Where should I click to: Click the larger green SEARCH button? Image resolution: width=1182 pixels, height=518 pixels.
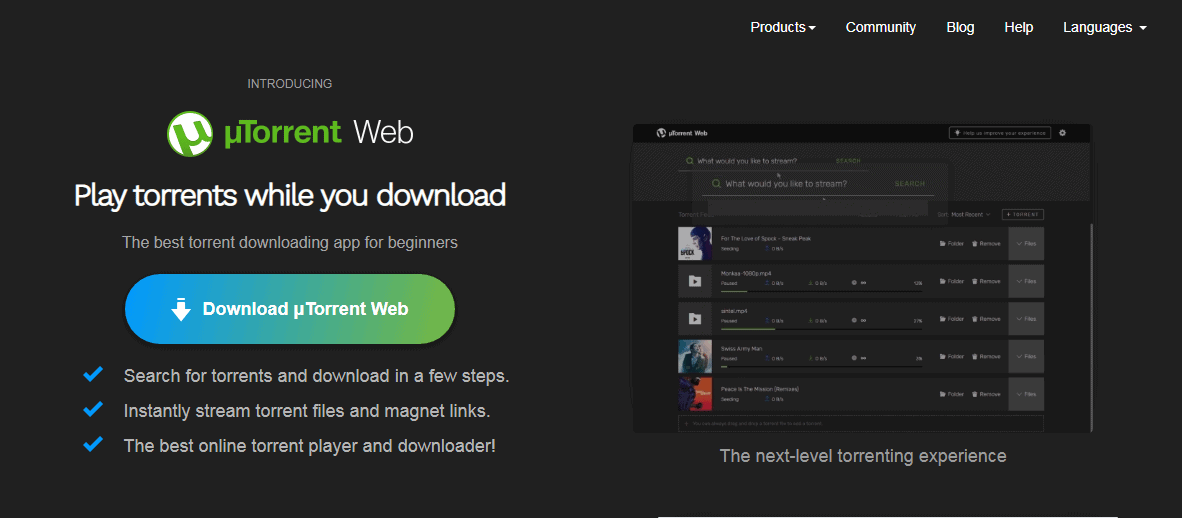point(909,184)
